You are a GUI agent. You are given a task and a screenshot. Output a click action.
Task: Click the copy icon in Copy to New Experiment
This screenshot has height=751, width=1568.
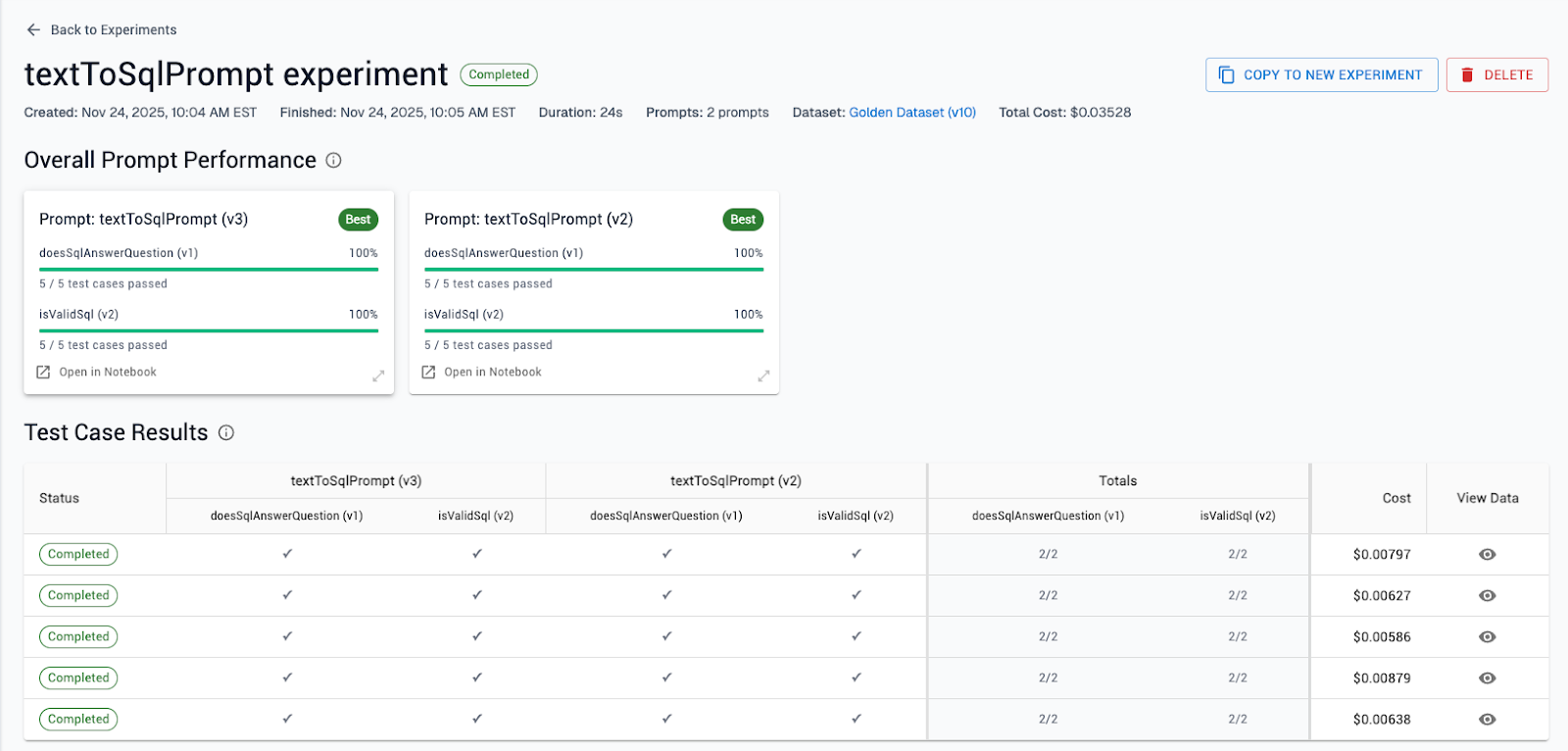pyautogui.click(x=1226, y=75)
